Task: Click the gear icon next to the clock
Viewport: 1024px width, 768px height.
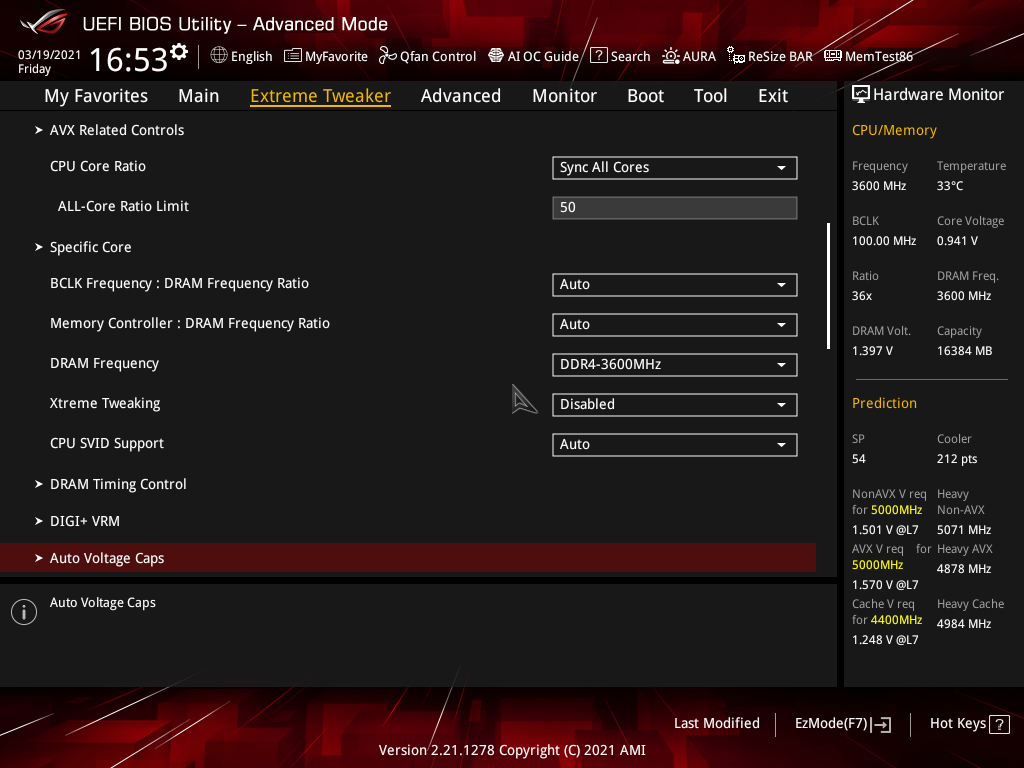Action: click(x=179, y=52)
